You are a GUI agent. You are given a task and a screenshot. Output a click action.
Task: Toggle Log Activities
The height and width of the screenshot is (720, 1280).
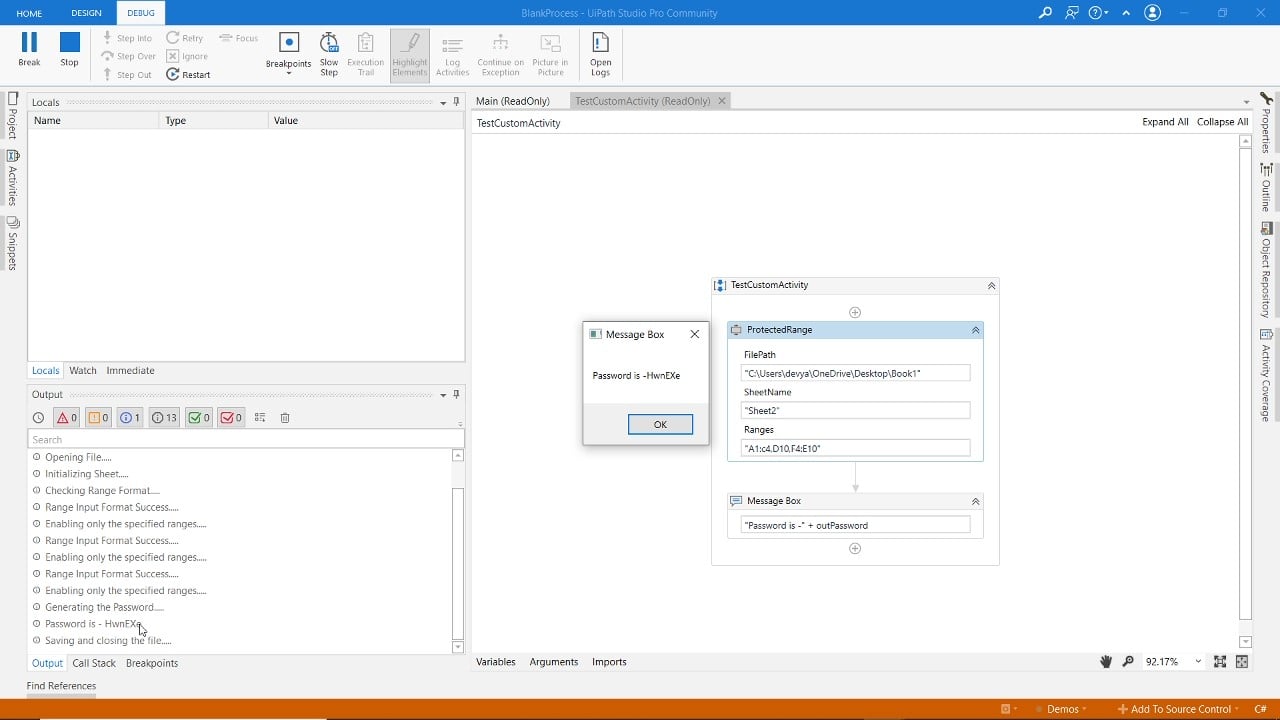[x=452, y=54]
